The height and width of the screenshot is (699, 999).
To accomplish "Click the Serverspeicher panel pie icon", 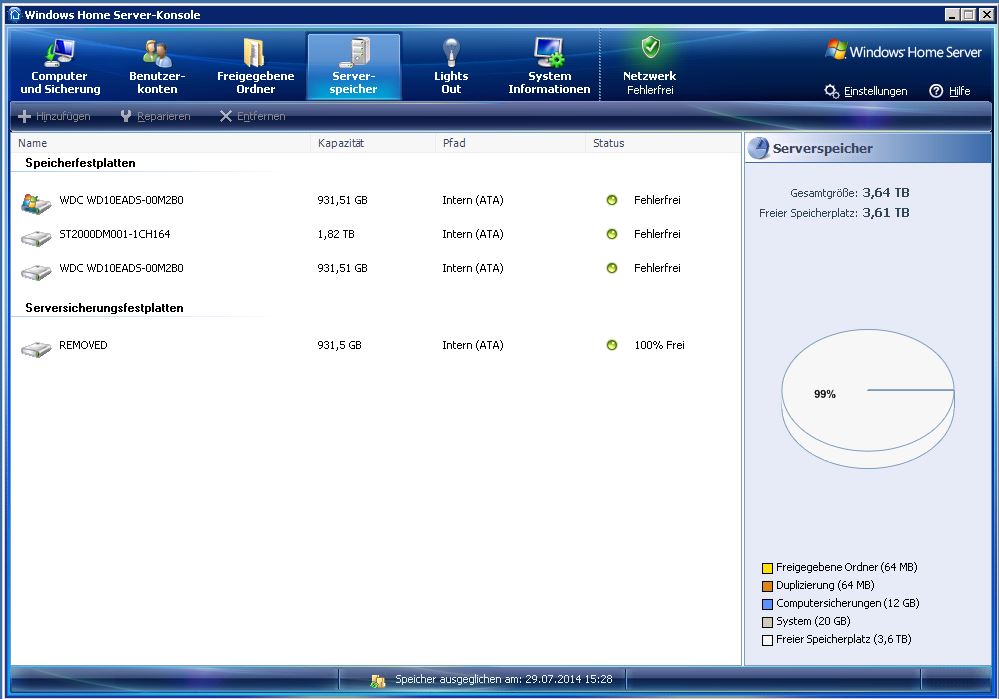I will [758, 148].
